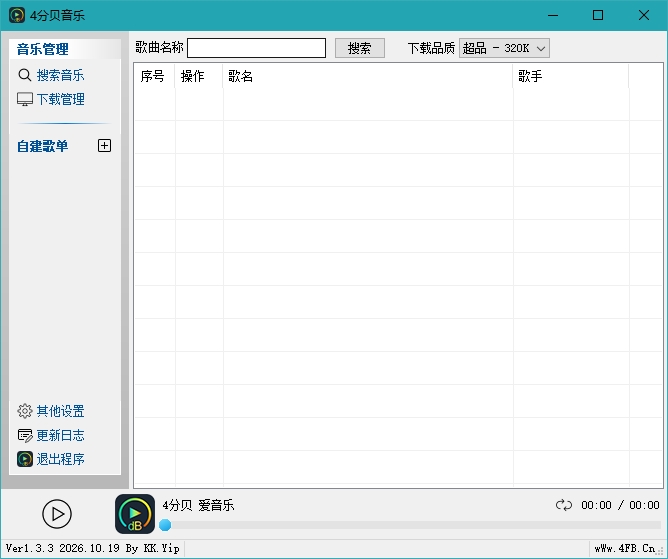Select 退出程序 to quit
668x559 pixels.
click(x=60, y=459)
